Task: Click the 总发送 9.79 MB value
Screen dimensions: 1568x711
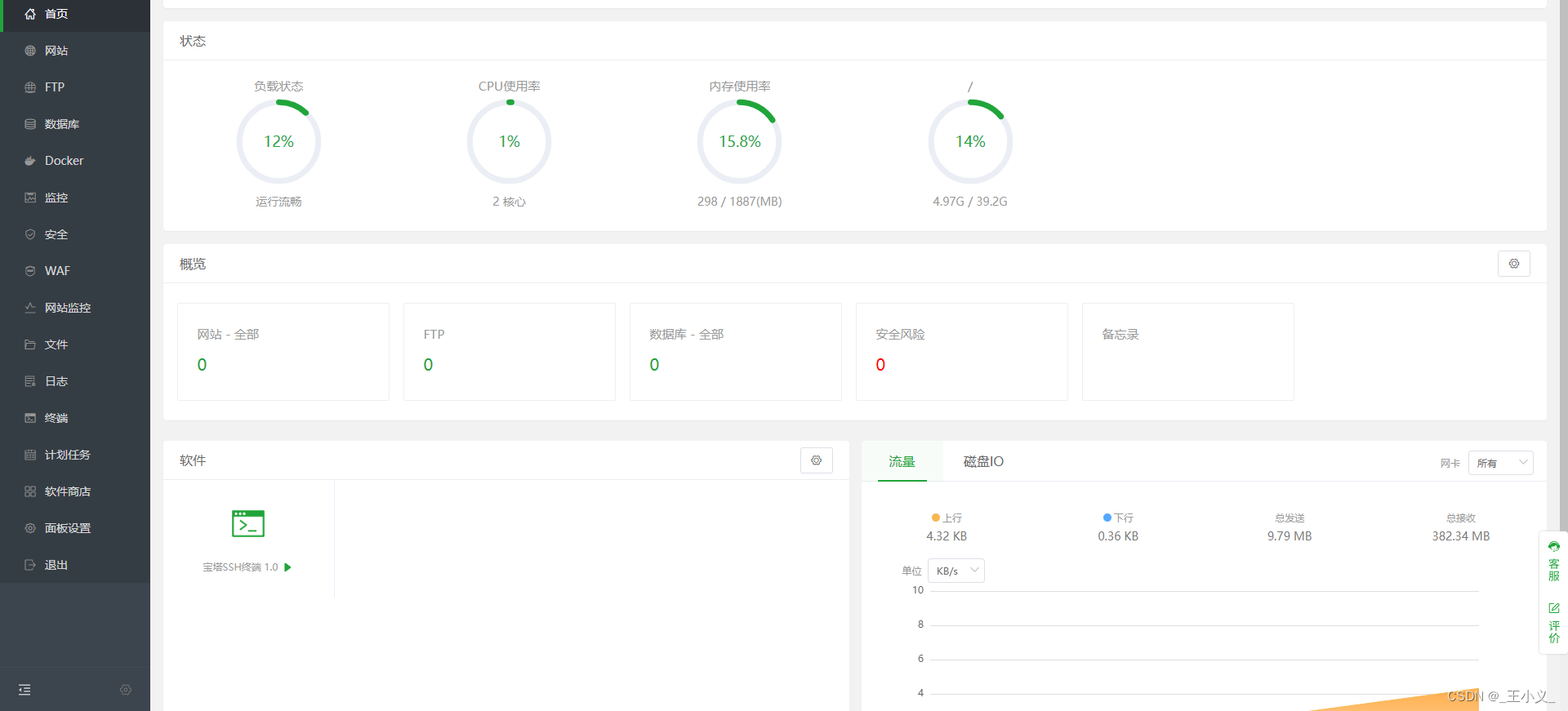Action: (x=1290, y=536)
